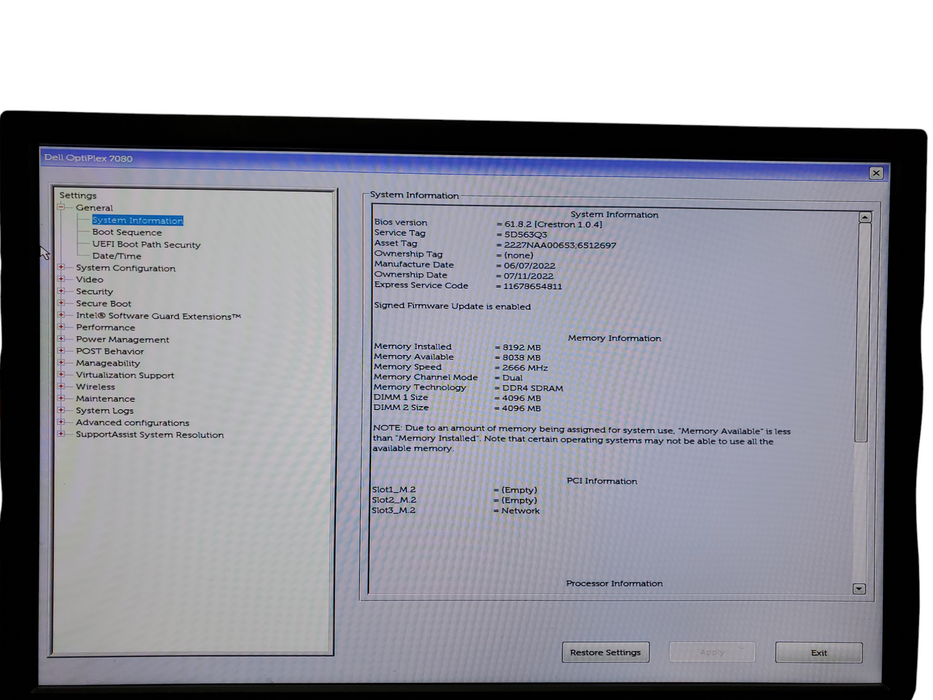Click the Processor Information heading
The image size is (933, 700).
[614, 583]
